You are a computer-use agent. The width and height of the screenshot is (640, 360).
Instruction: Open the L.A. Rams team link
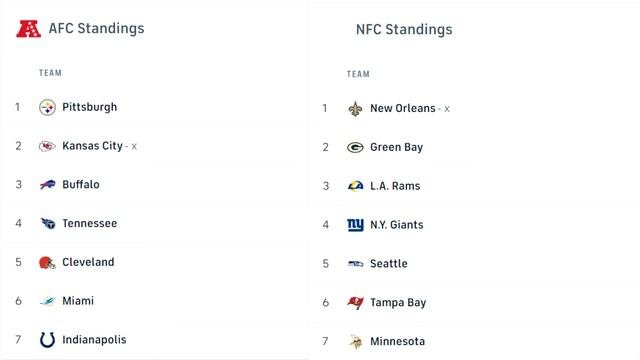pyautogui.click(x=395, y=186)
